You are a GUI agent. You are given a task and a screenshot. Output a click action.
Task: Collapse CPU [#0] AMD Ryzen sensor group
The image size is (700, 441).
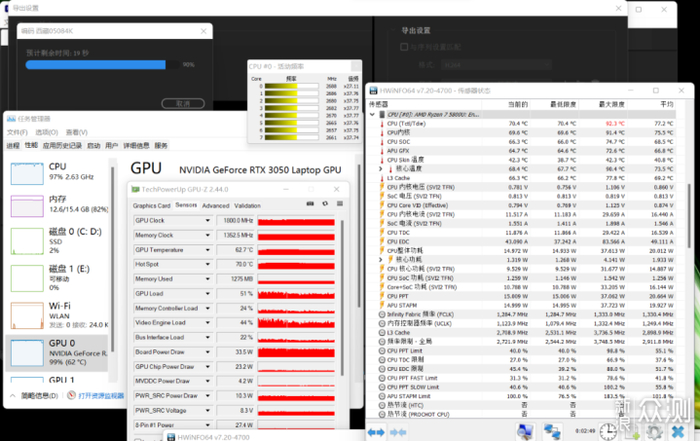[372, 114]
